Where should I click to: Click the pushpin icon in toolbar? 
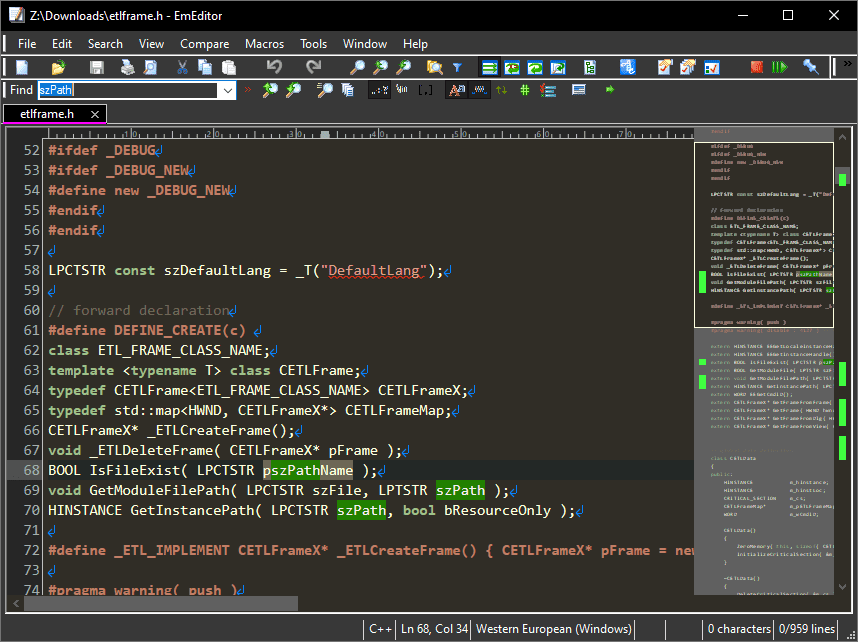(x=811, y=67)
